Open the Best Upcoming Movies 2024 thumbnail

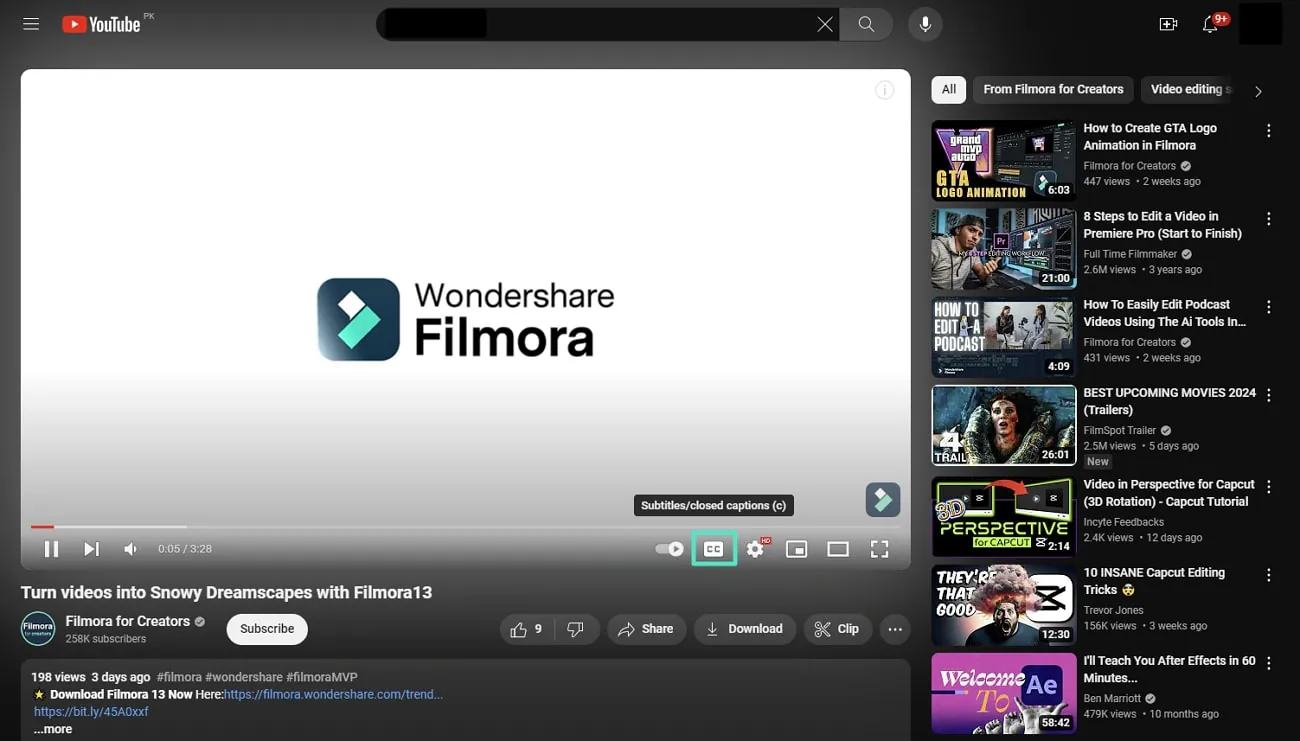1003,425
